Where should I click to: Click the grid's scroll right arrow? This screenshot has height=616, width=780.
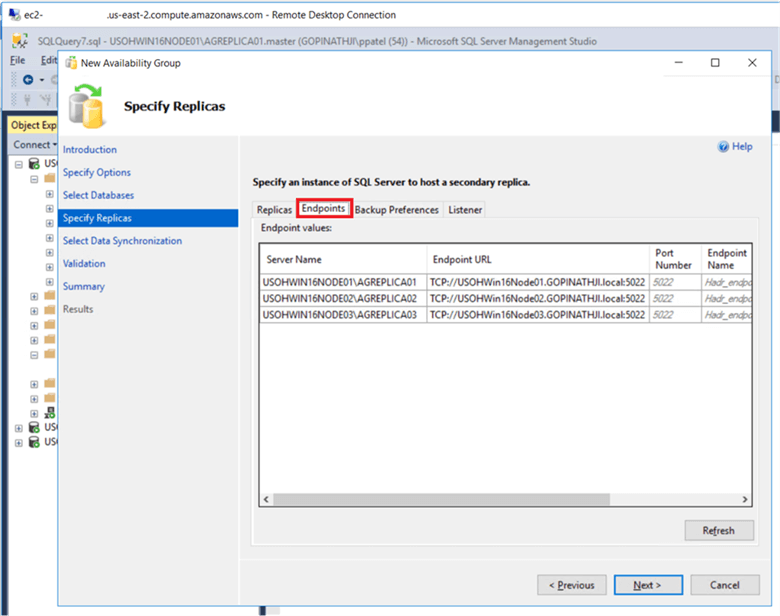pos(745,500)
